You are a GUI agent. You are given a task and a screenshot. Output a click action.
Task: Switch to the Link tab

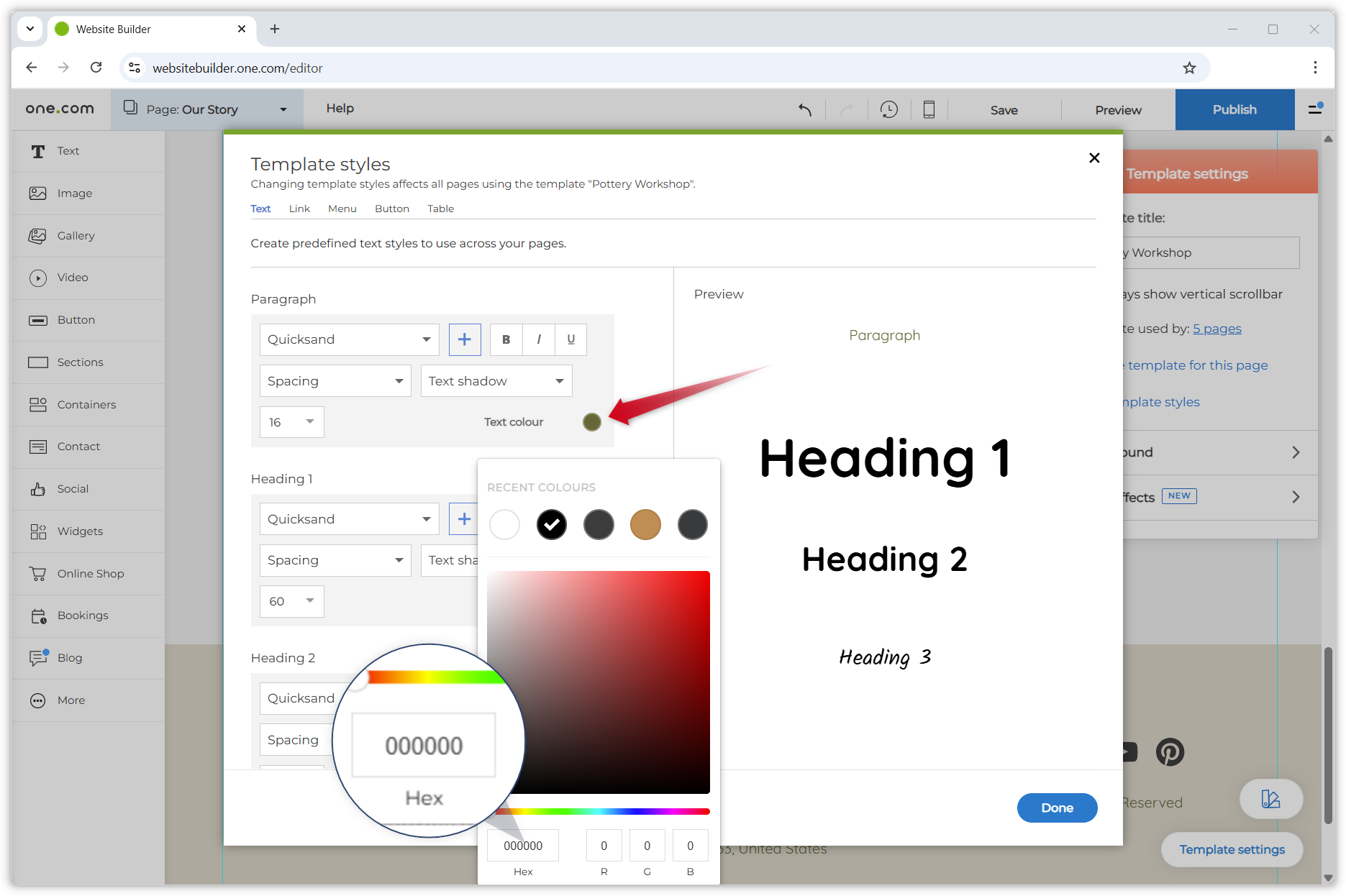[299, 209]
